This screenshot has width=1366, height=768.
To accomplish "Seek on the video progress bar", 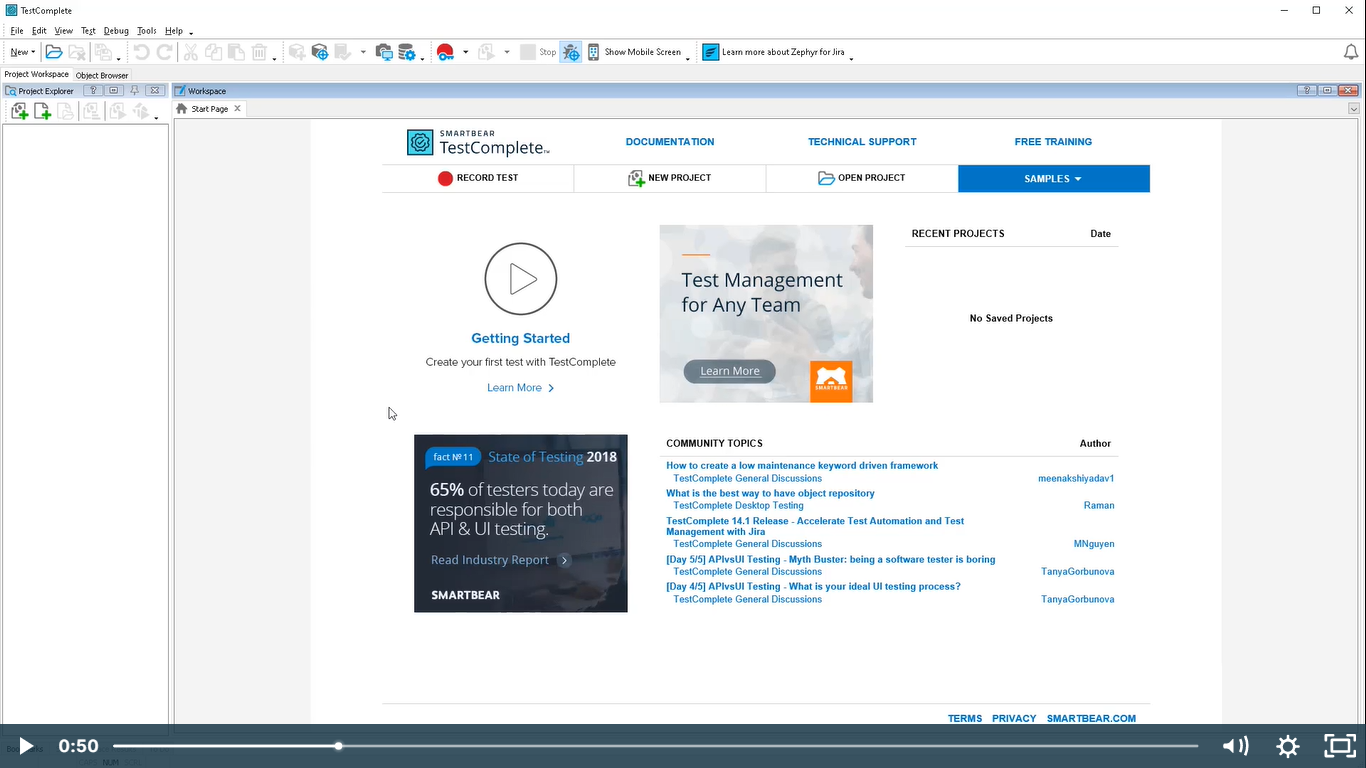I will pyautogui.click(x=655, y=746).
